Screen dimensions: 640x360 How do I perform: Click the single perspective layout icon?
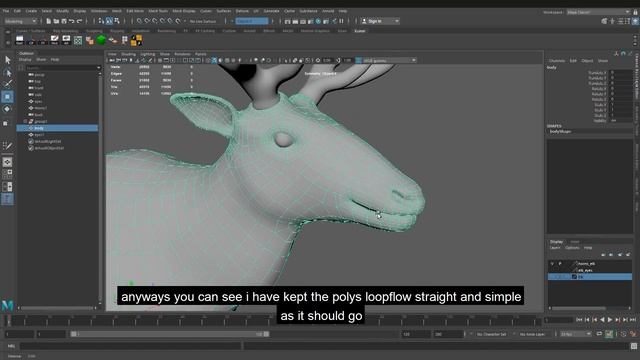7,162
